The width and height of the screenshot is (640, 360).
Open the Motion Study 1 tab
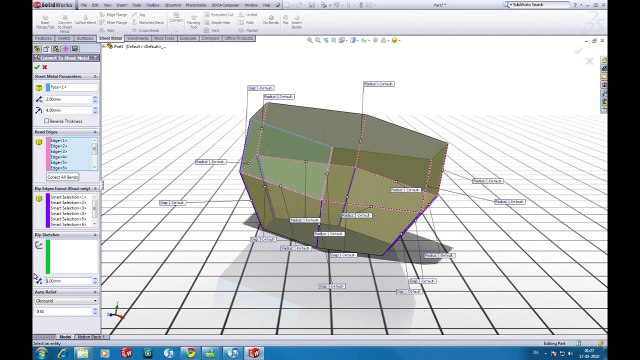pyautogui.click(x=91, y=337)
